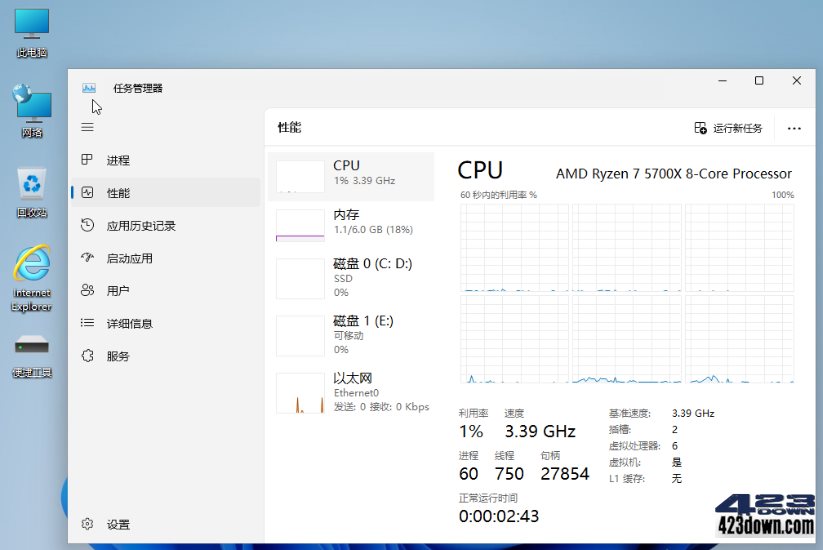823x550 pixels.
Task: Click the 任务管理器 window title text
Action: (x=138, y=88)
